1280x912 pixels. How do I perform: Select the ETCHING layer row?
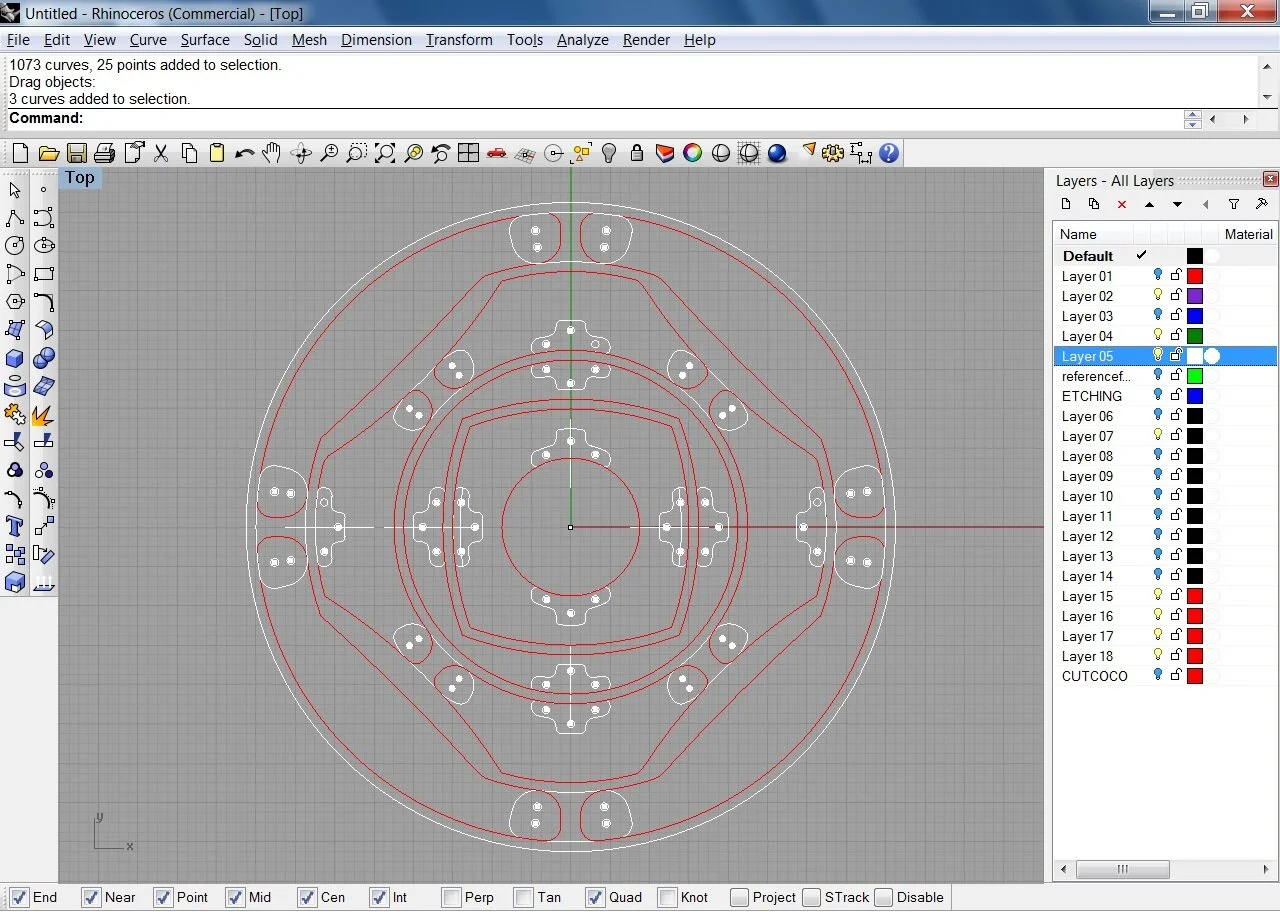pos(1165,396)
